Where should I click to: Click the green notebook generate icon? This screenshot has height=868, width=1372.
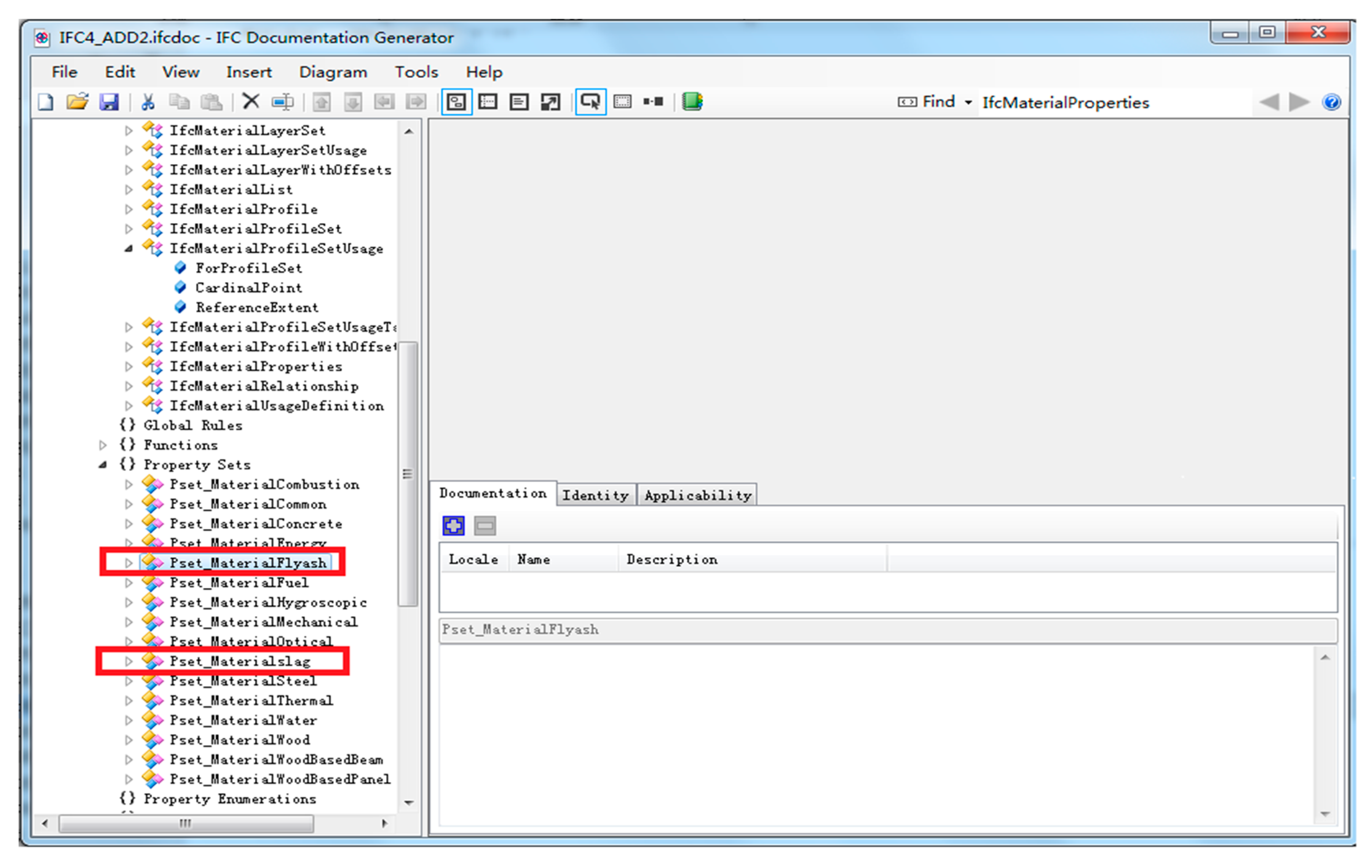coord(692,102)
